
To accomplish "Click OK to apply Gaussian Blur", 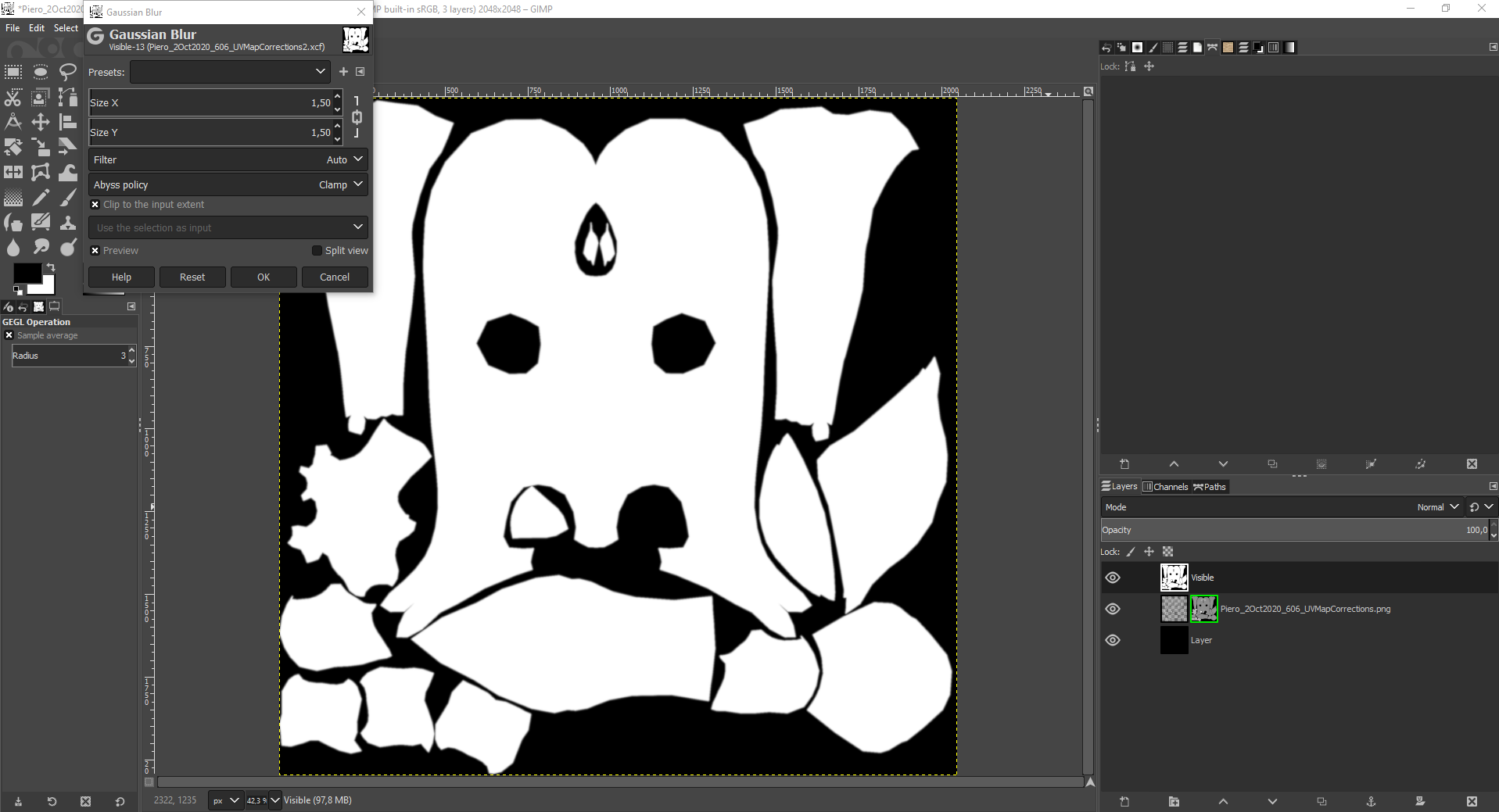I will (x=264, y=277).
